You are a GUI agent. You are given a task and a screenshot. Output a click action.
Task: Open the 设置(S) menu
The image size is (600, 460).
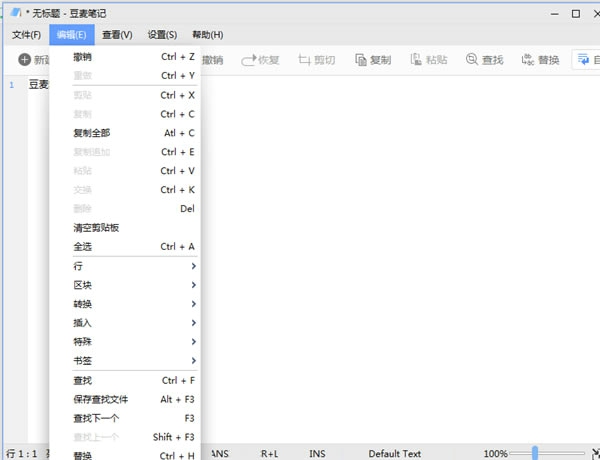click(x=162, y=35)
